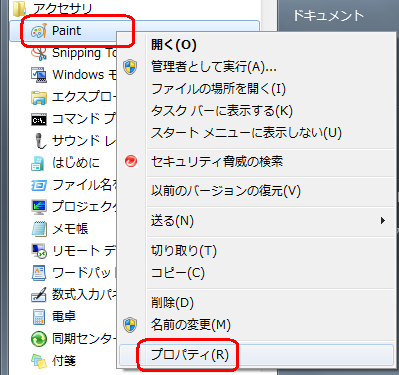Click the メモ帳 notepad icon
Image resolution: width=399 pixels, height=375 pixels.
(39, 229)
